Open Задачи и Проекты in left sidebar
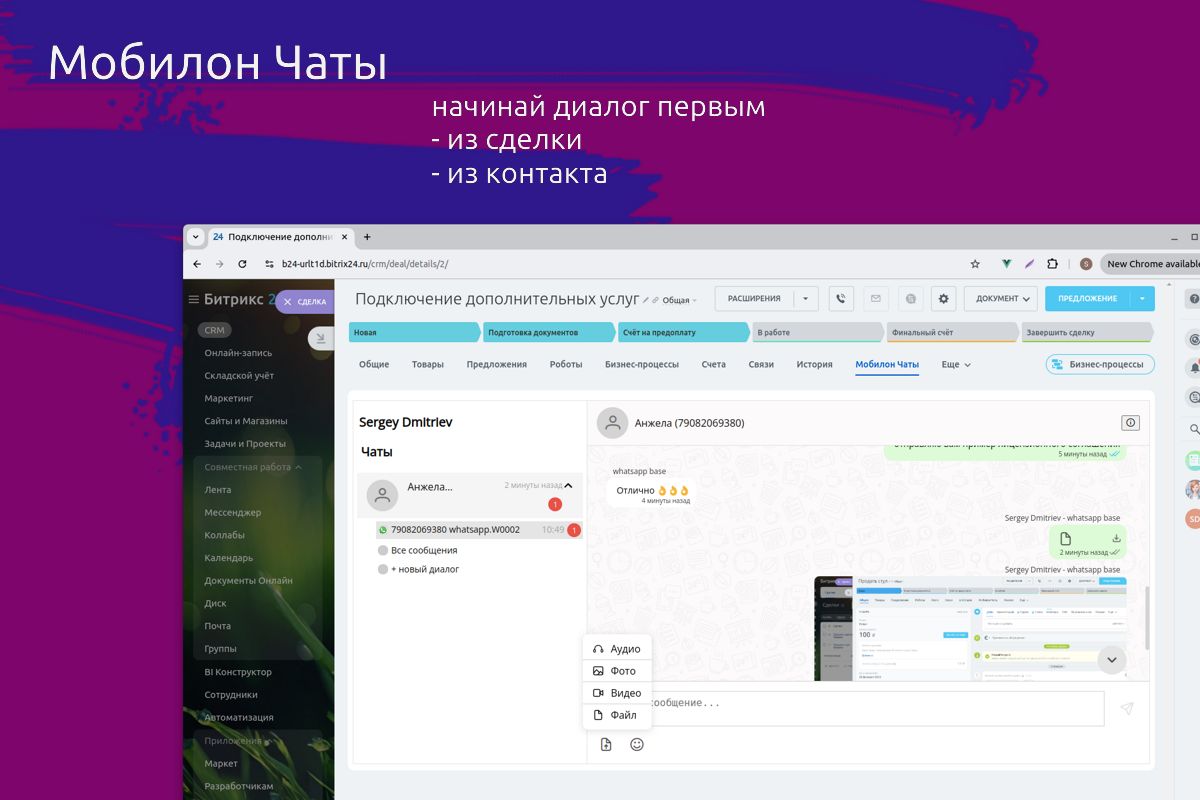This screenshot has height=800, width=1200. [x=245, y=444]
